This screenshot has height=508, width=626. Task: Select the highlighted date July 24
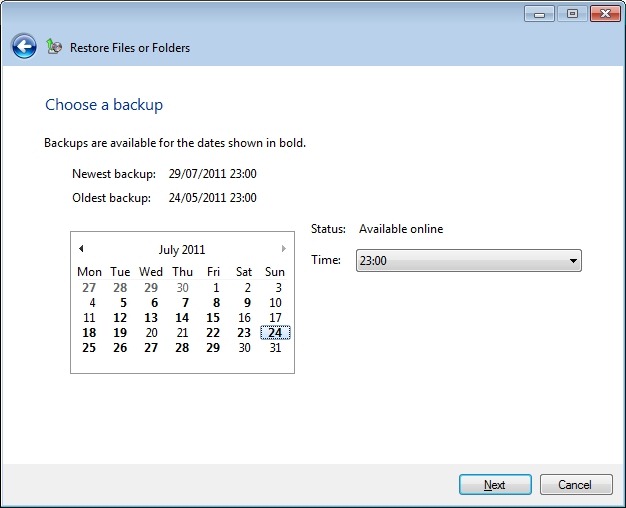275,333
